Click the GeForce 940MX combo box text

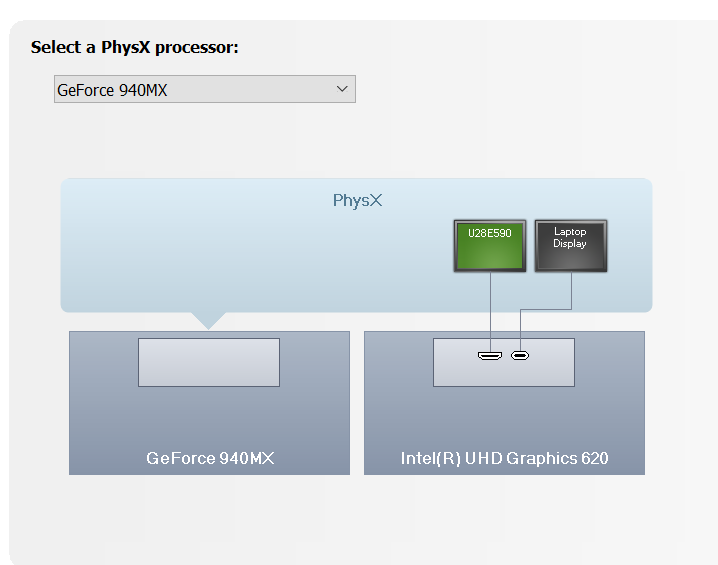click(x=112, y=90)
